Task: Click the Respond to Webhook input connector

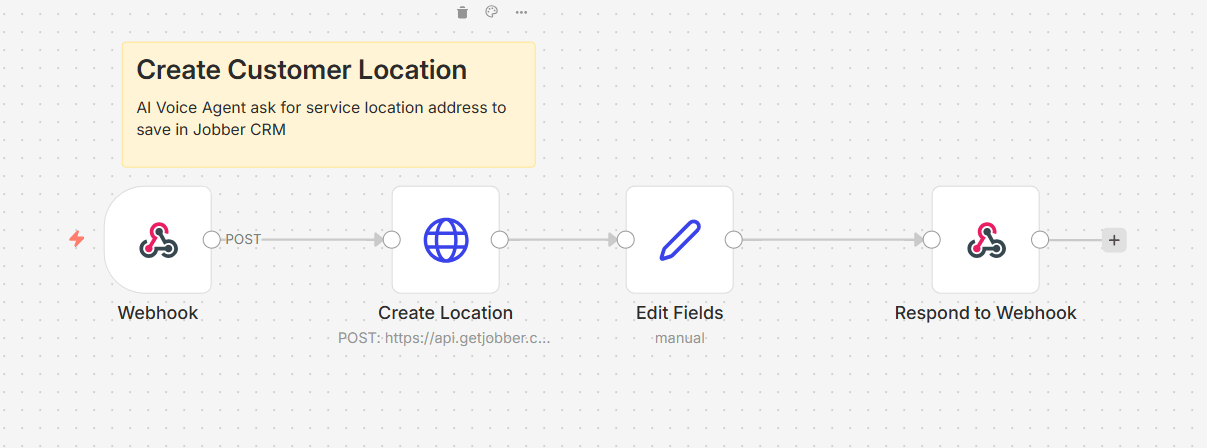Action: click(x=932, y=240)
